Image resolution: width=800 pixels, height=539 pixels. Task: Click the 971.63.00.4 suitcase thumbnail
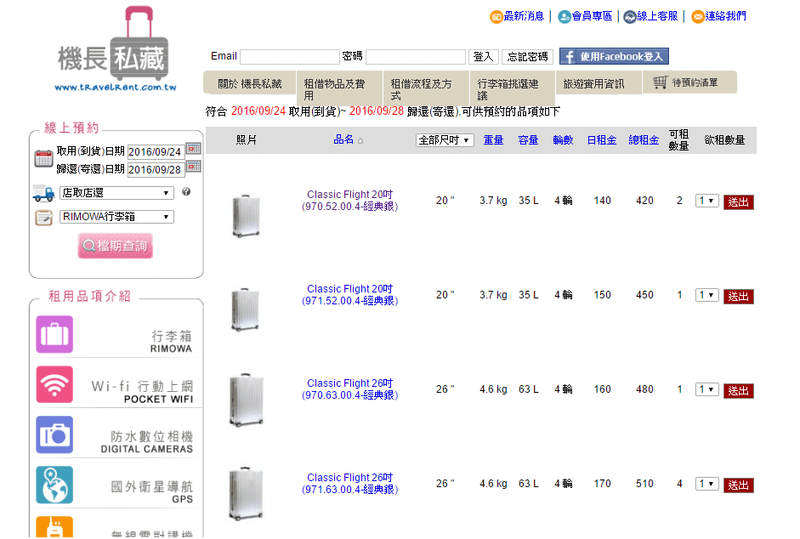[246, 494]
